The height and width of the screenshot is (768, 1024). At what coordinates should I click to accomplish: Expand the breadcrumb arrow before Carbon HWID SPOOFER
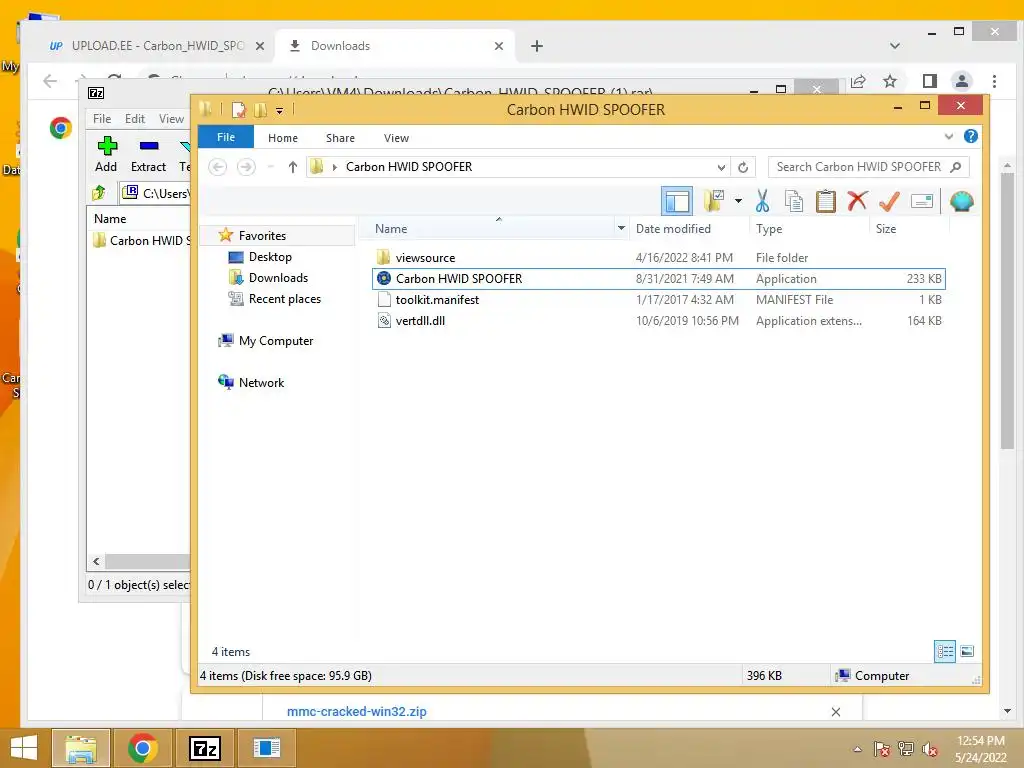coord(334,167)
